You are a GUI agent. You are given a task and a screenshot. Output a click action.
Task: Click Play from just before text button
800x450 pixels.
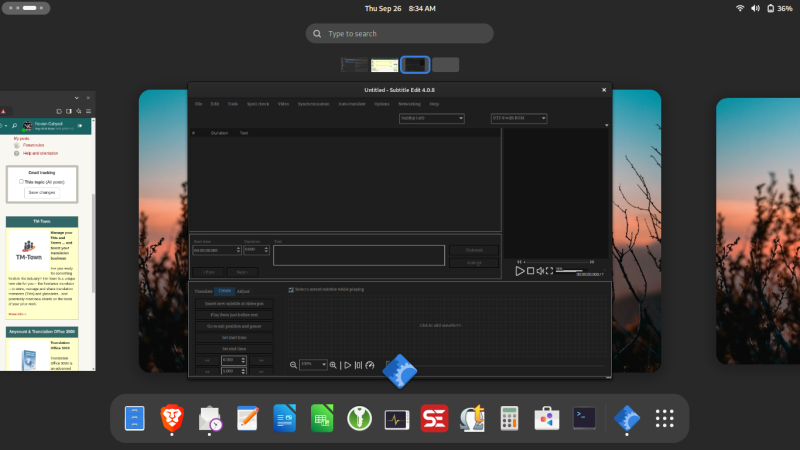(x=234, y=315)
